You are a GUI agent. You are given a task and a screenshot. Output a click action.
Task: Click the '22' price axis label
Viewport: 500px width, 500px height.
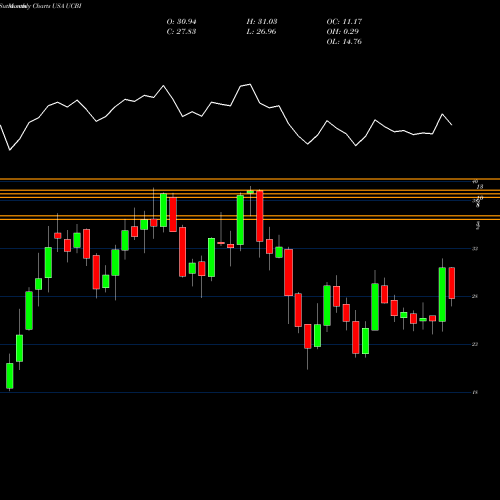pos(475,344)
